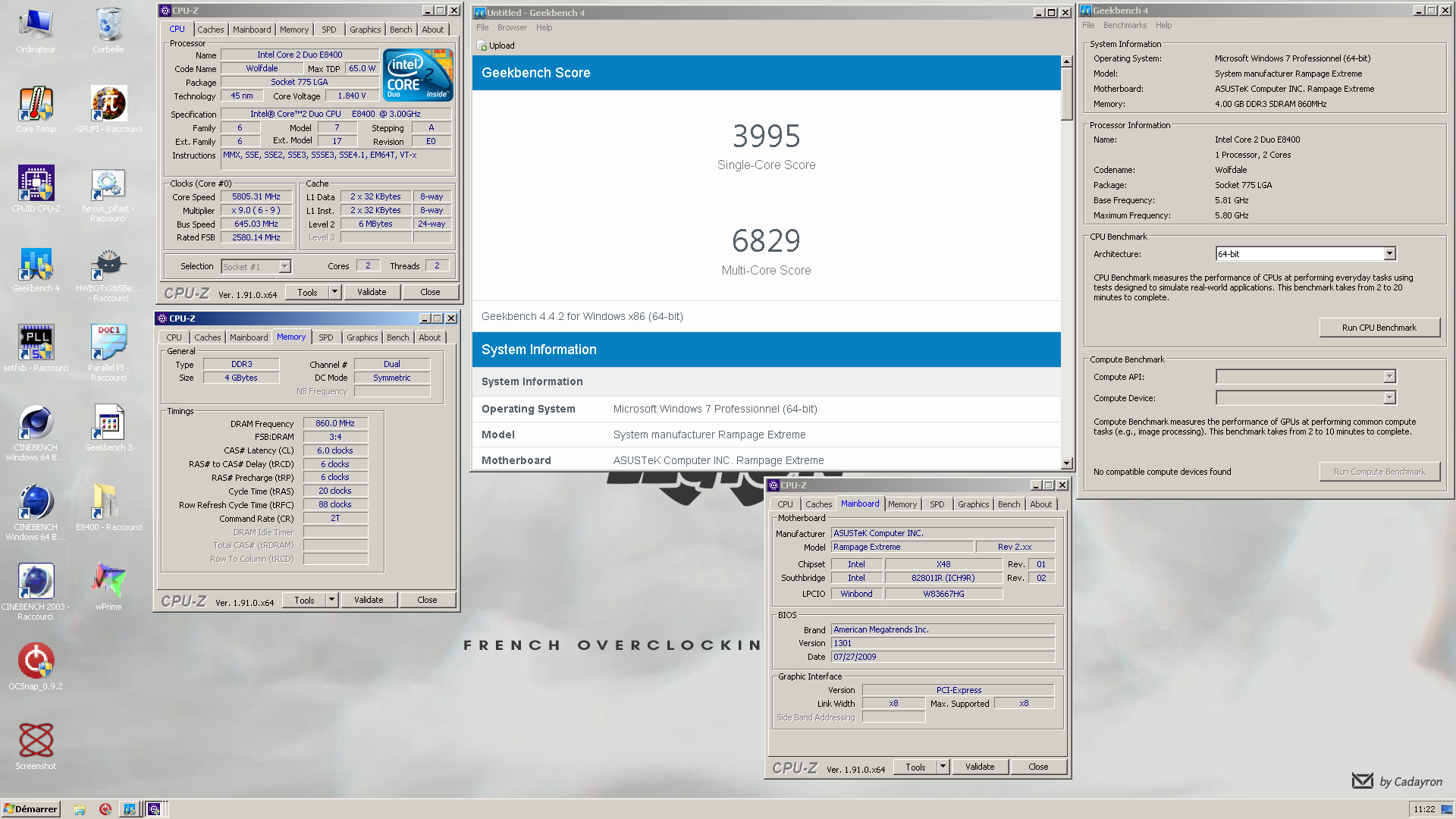Click Close in Memory CPU-Z window
1456x819 pixels.
[x=427, y=600]
